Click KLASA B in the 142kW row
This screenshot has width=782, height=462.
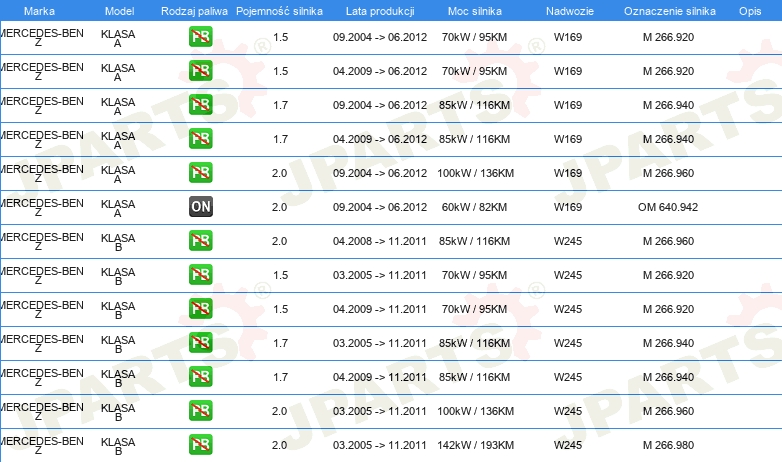118,446
